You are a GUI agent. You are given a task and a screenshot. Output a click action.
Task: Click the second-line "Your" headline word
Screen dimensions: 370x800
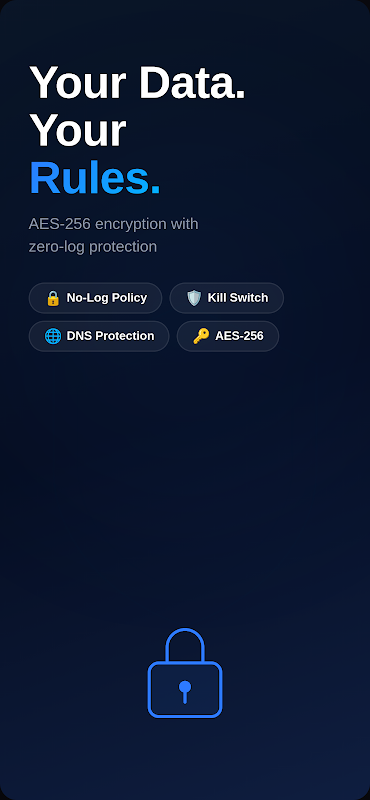[78, 130]
